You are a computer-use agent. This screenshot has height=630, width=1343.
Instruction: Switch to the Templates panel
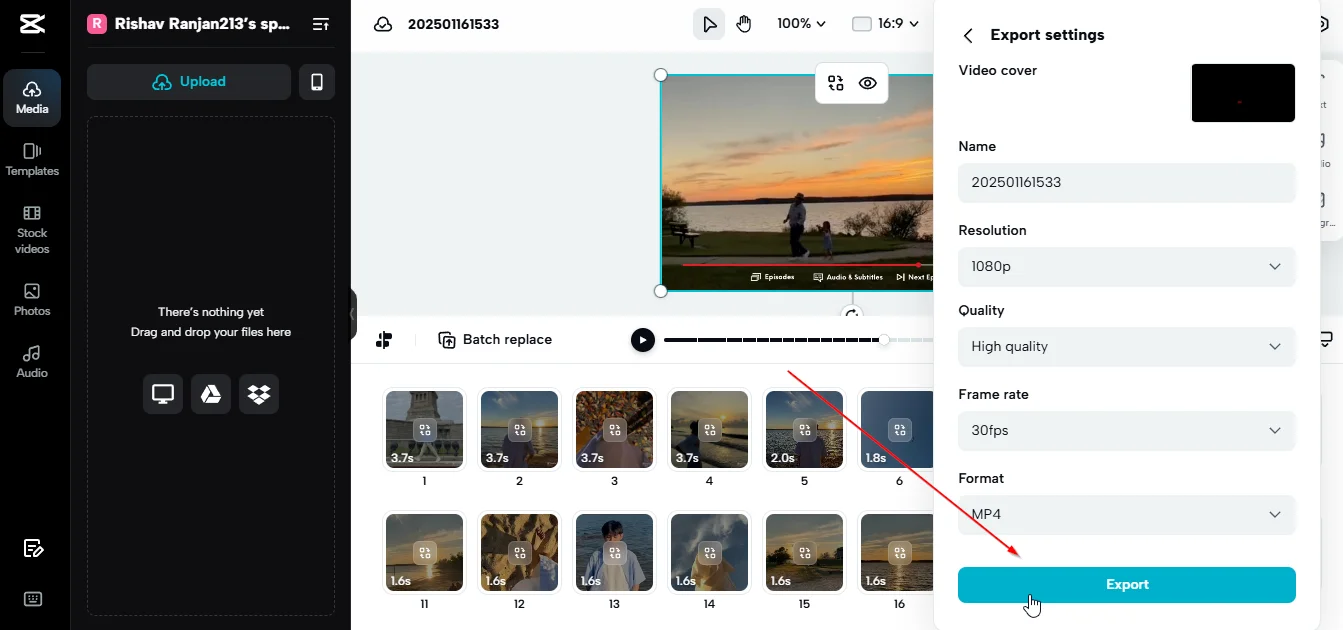(31, 160)
